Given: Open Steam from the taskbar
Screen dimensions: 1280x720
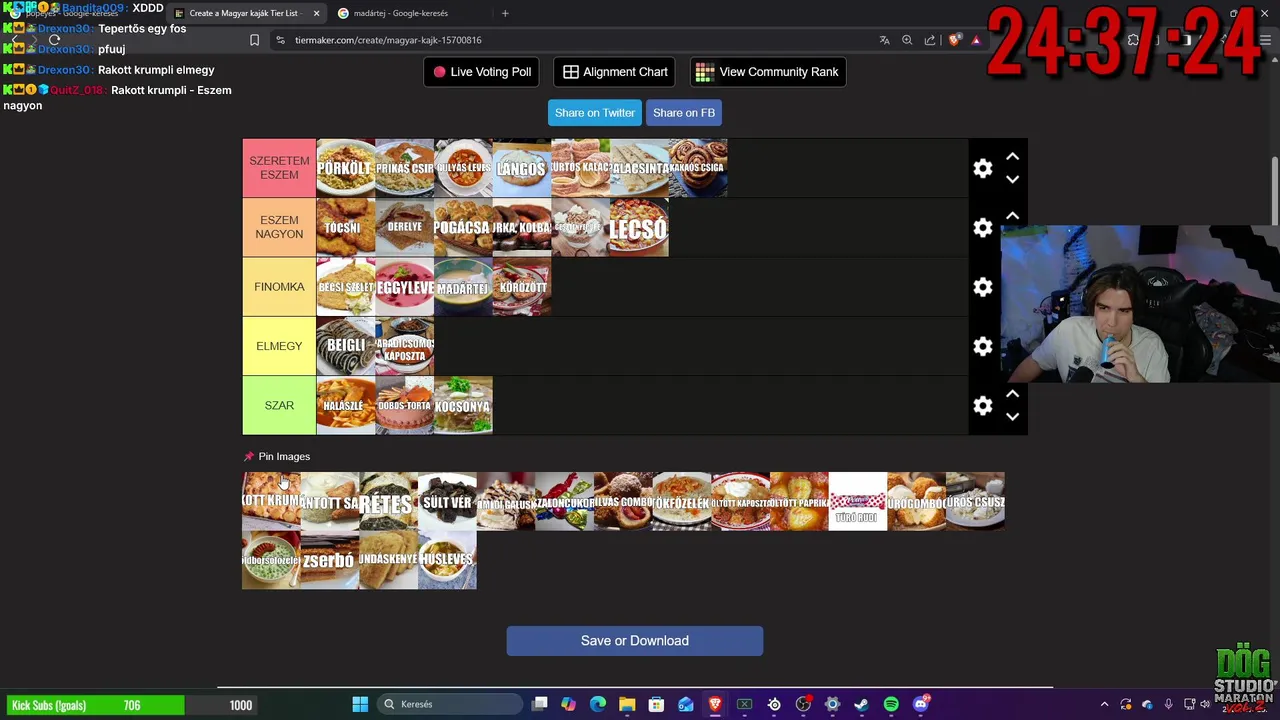Looking at the screenshot, I should tap(861, 704).
